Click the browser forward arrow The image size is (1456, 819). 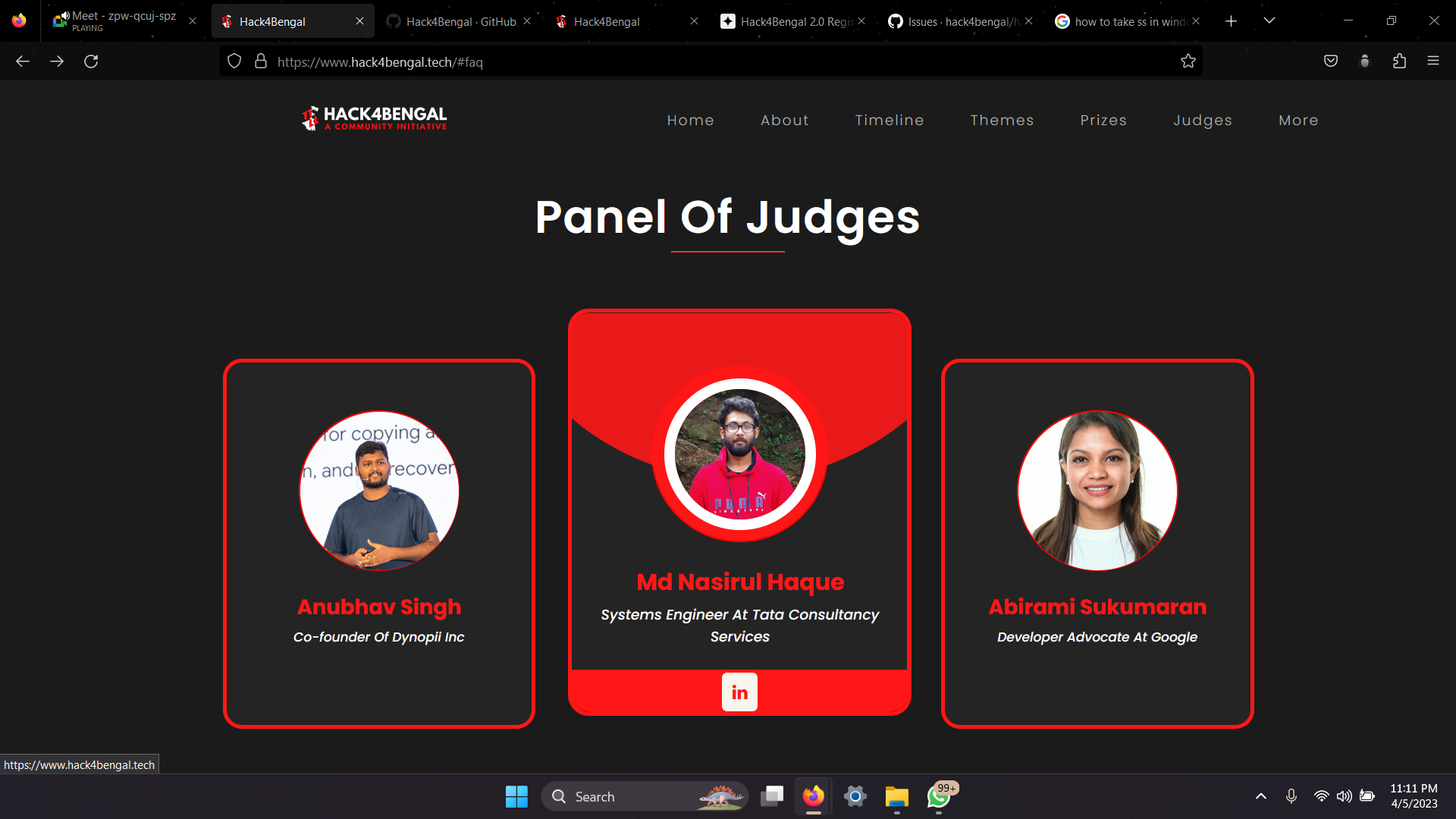57,61
